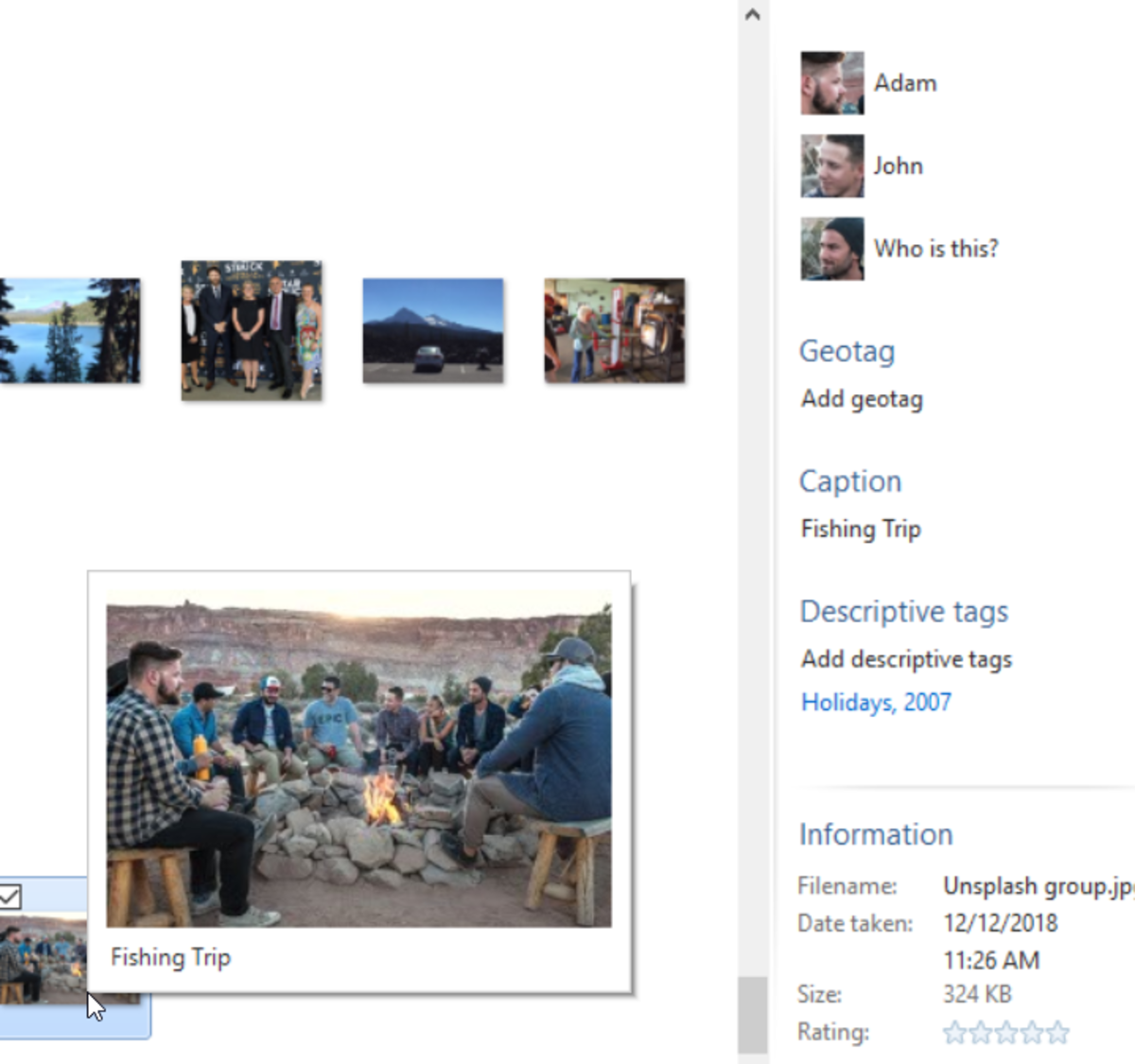Open the formal group photo thumbnail

pos(252,330)
